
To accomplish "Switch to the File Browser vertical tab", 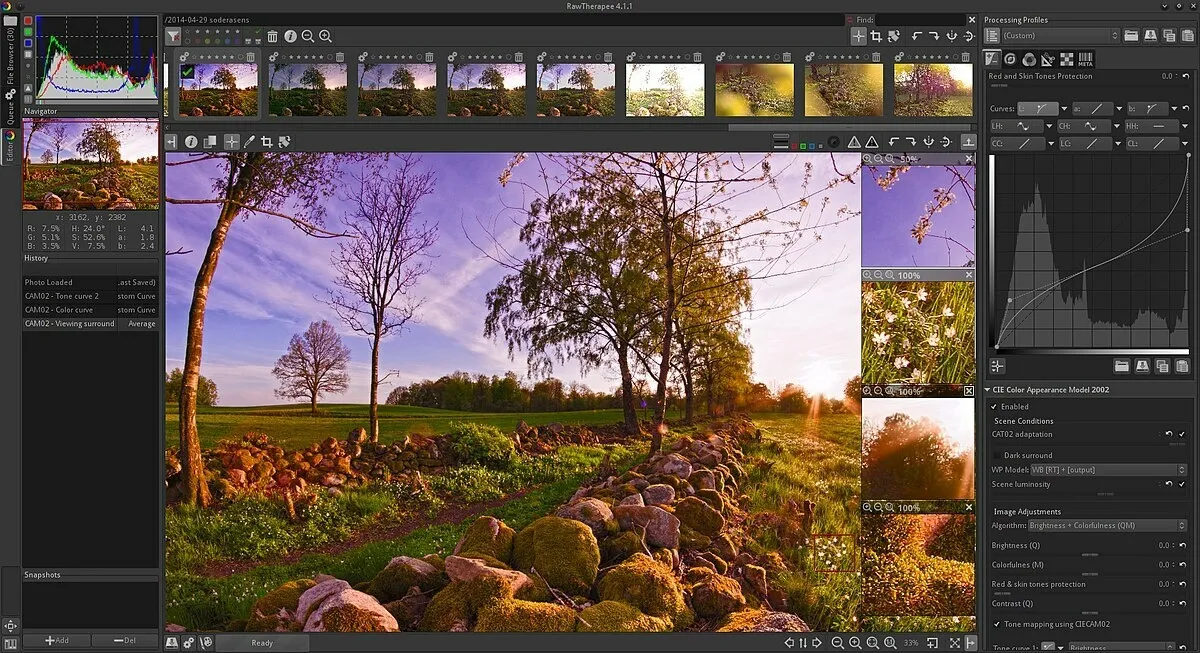I will click(x=8, y=62).
